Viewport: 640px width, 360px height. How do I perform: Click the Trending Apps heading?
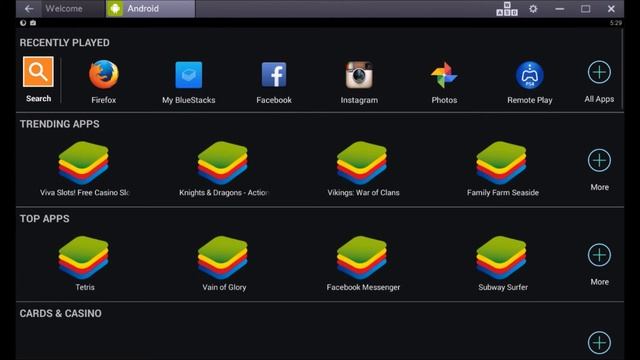(x=60, y=124)
